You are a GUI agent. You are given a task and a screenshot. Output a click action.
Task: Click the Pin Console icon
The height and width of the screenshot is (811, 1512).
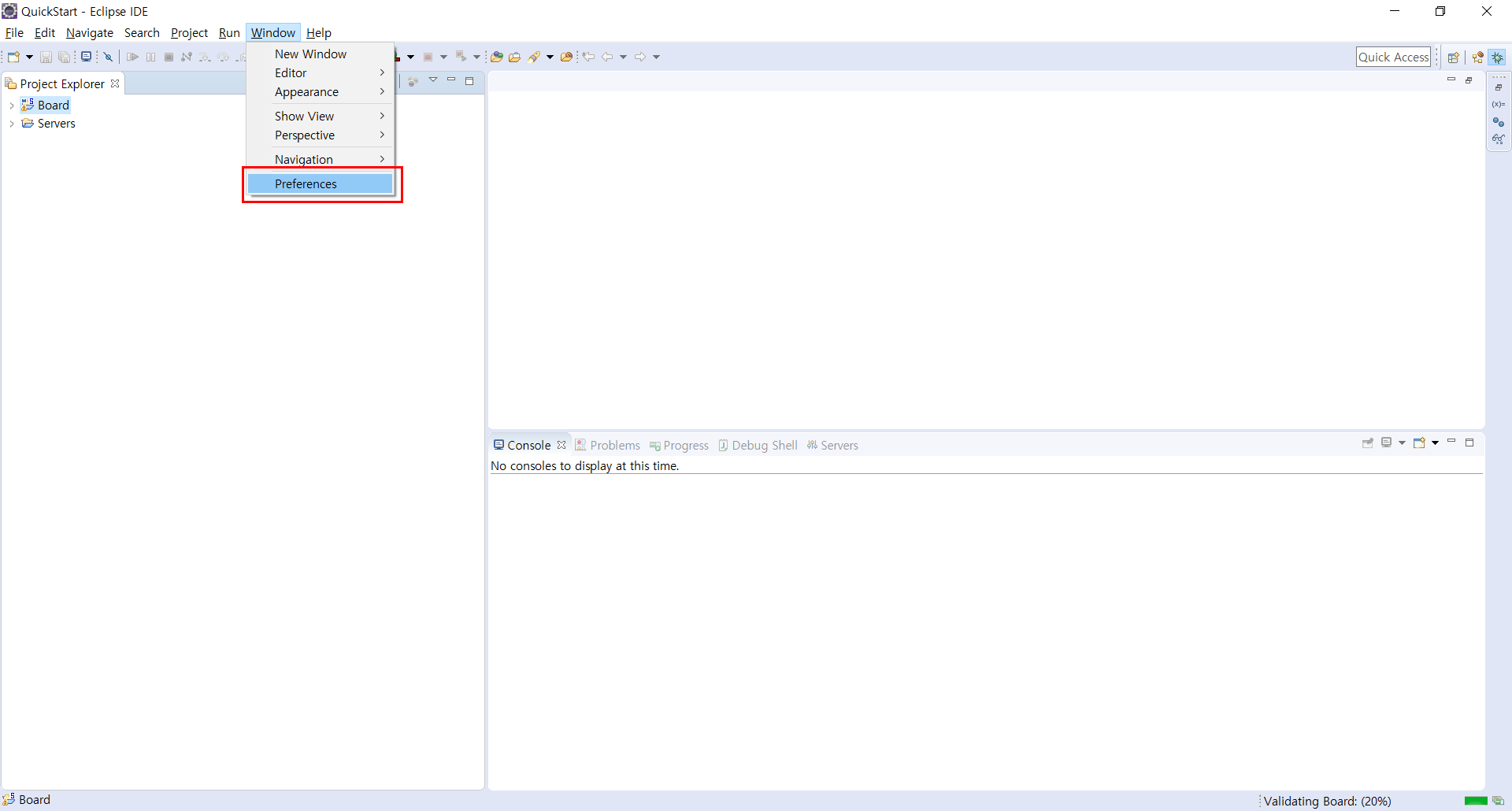click(1368, 443)
